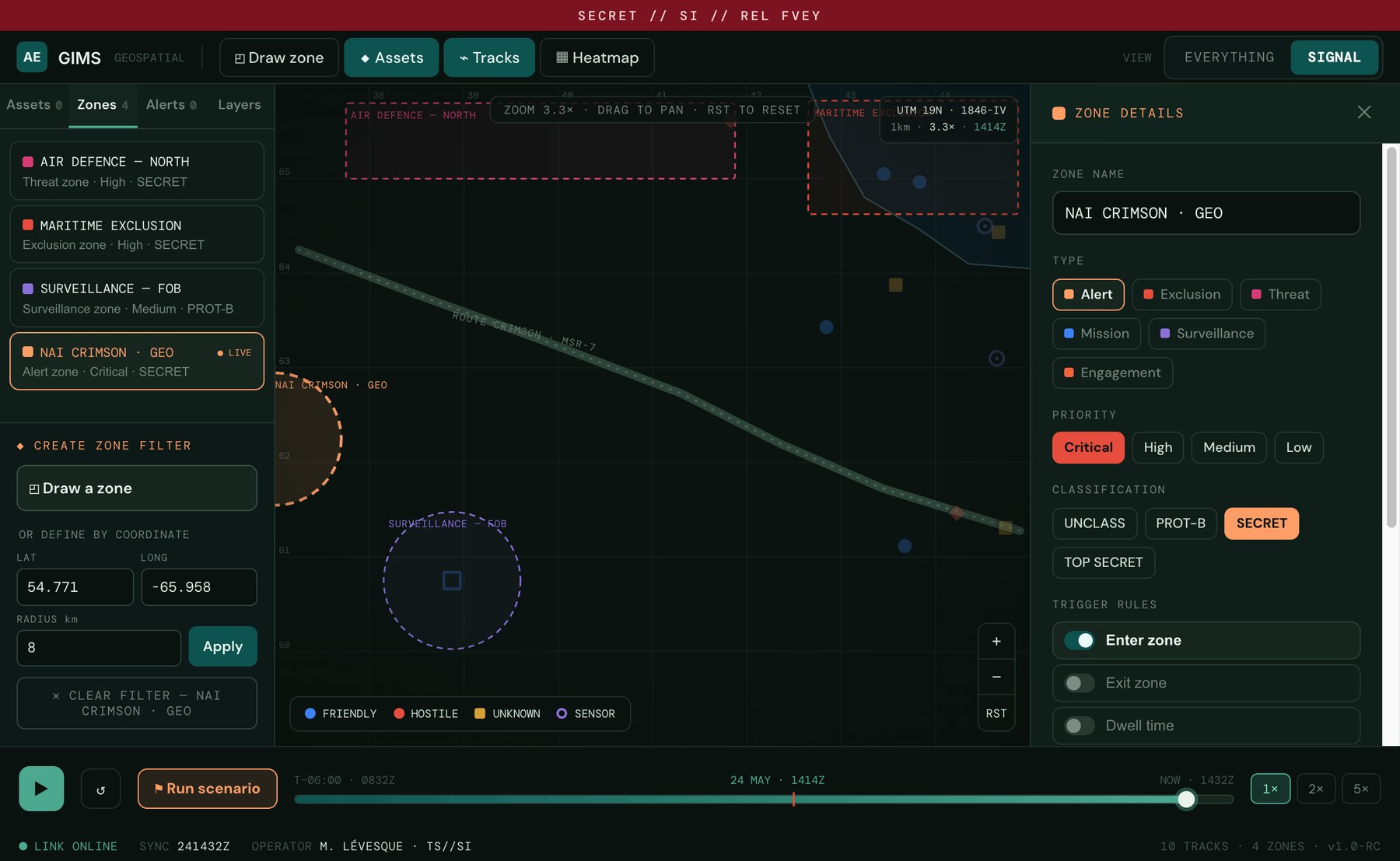Set playback speed to 2×
Image resolution: width=1400 pixels, height=861 pixels.
click(1316, 789)
